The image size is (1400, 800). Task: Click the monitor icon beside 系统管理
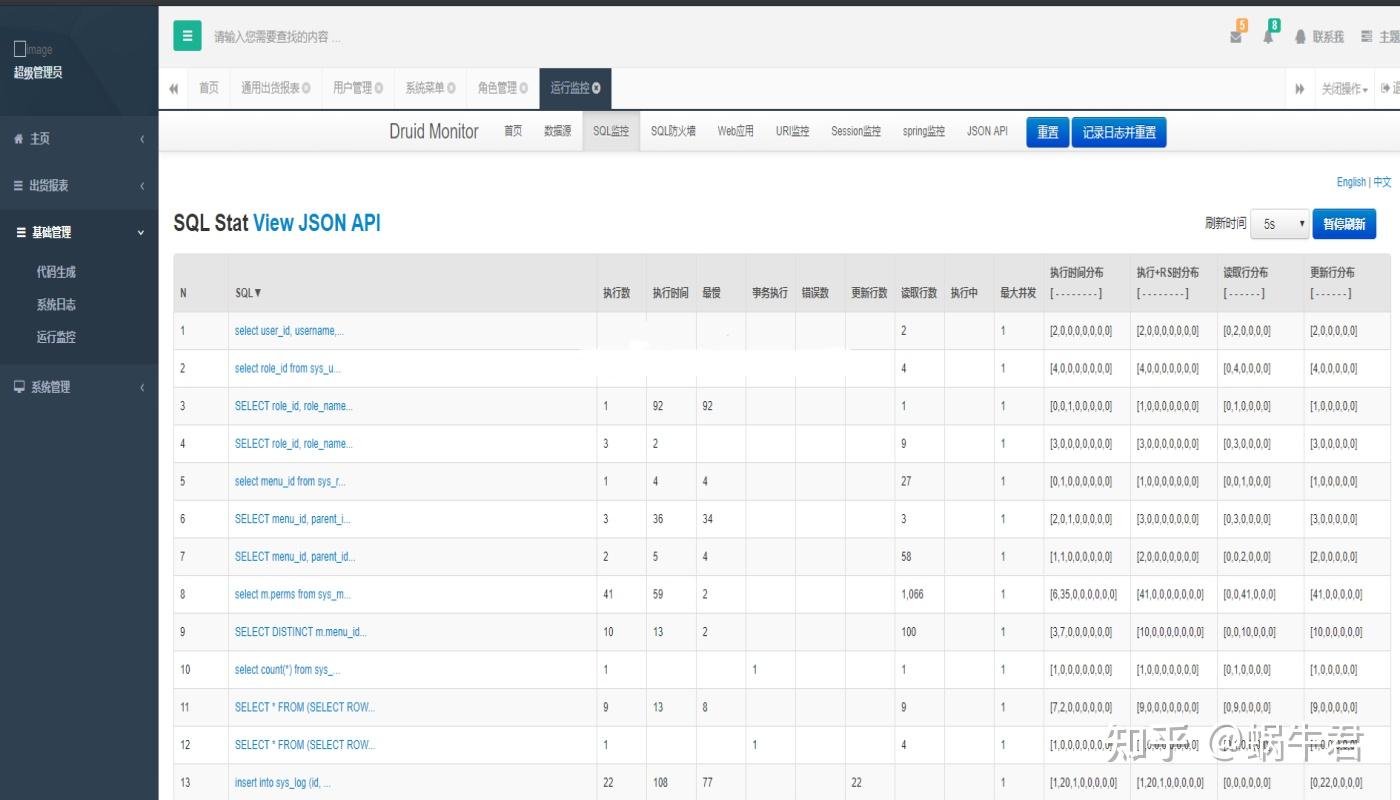coord(19,387)
